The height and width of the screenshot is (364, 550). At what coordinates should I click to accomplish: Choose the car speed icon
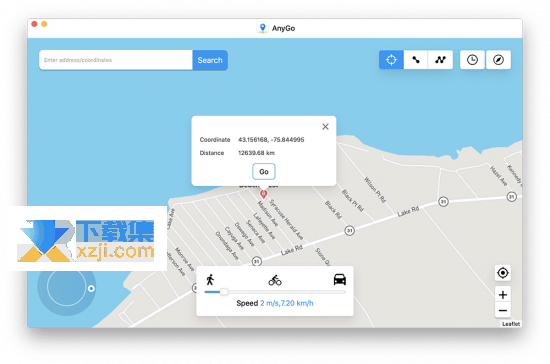click(340, 279)
